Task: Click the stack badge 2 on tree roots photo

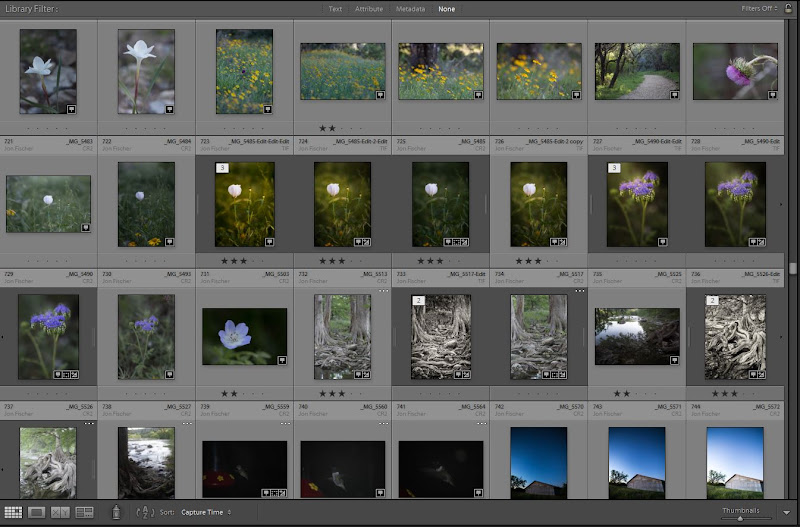Action: (x=419, y=300)
